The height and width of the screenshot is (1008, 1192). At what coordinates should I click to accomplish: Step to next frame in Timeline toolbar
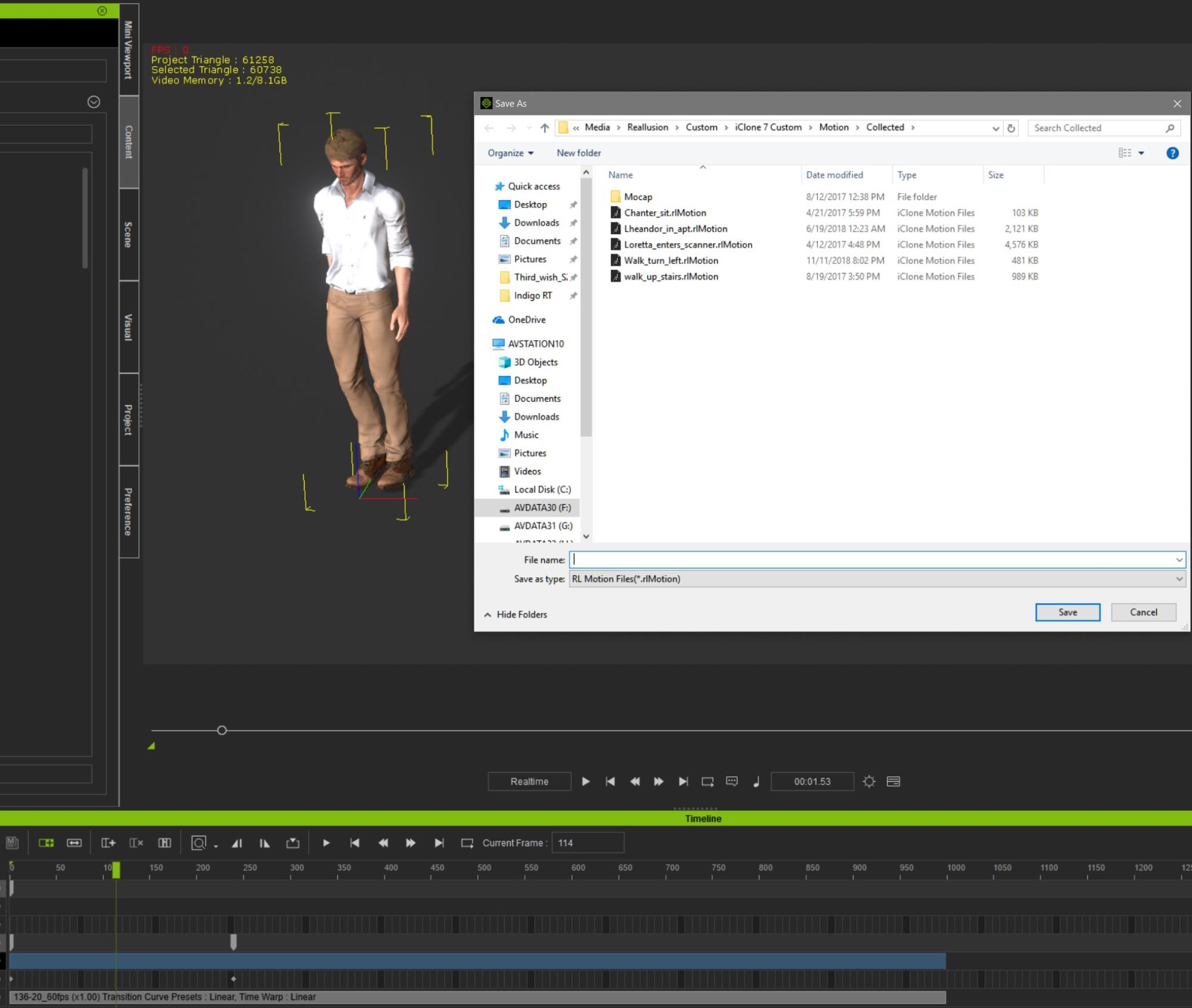pyautogui.click(x=411, y=843)
